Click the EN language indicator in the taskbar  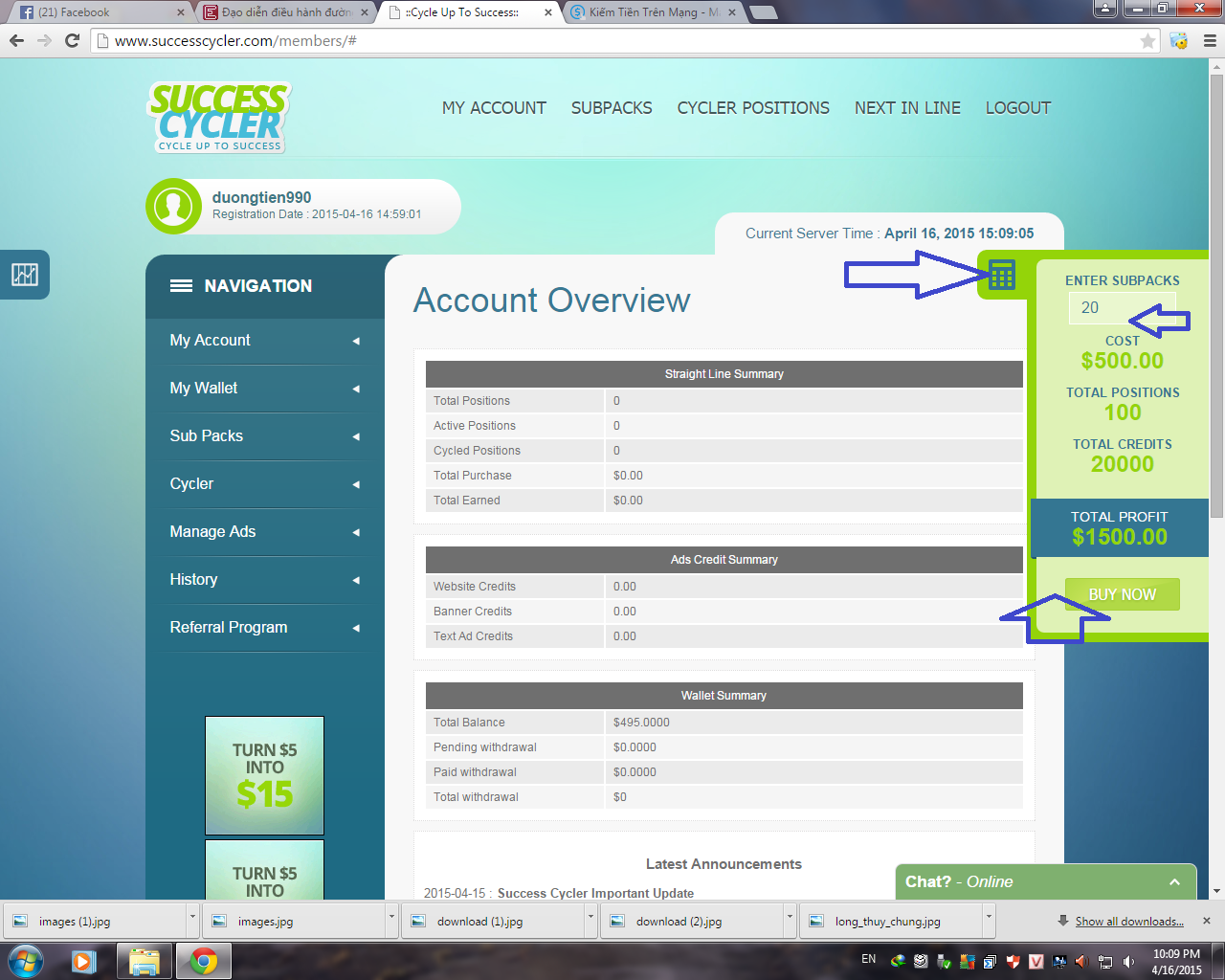pos(869,959)
